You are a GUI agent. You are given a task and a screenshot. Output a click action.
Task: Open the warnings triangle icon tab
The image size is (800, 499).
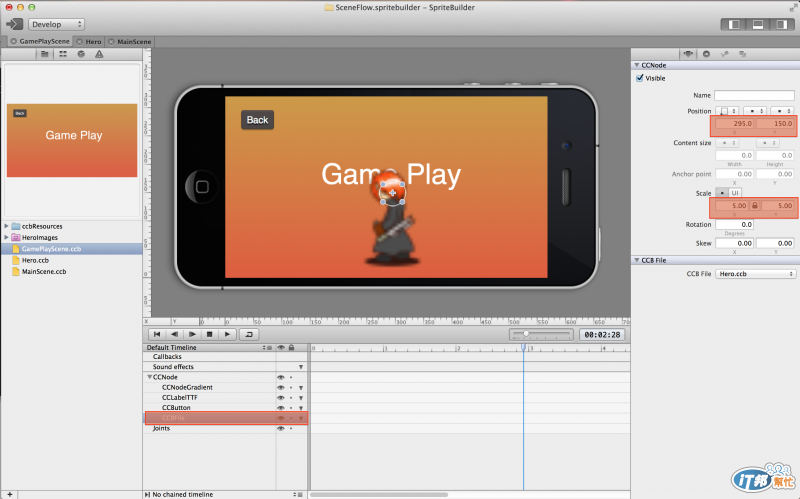pyautogui.click(x=99, y=54)
